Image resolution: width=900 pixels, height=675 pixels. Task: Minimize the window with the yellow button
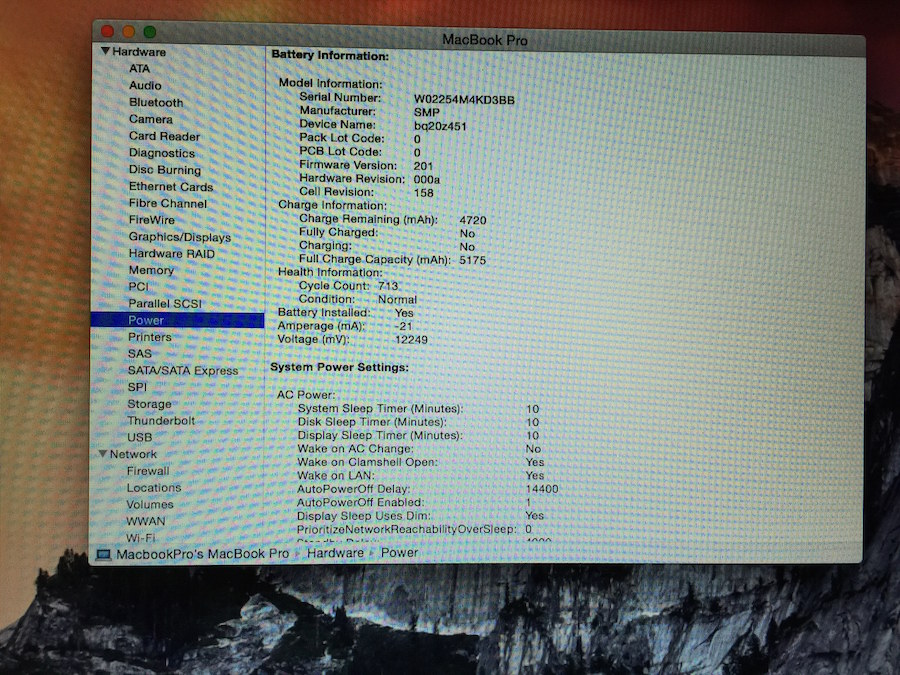[129, 31]
